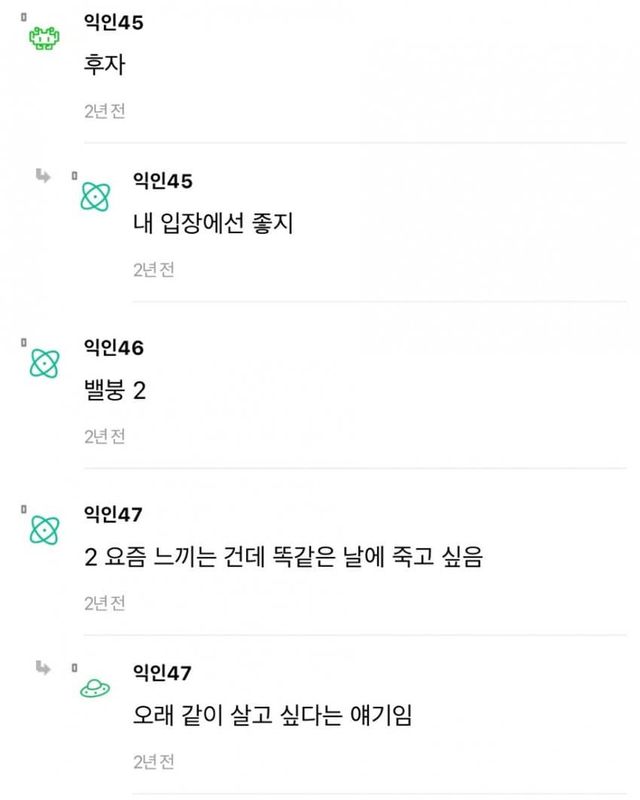Click the "2년 전" timestamp under "밸붕 2"
The height and width of the screenshot is (800, 640).
pos(104,436)
